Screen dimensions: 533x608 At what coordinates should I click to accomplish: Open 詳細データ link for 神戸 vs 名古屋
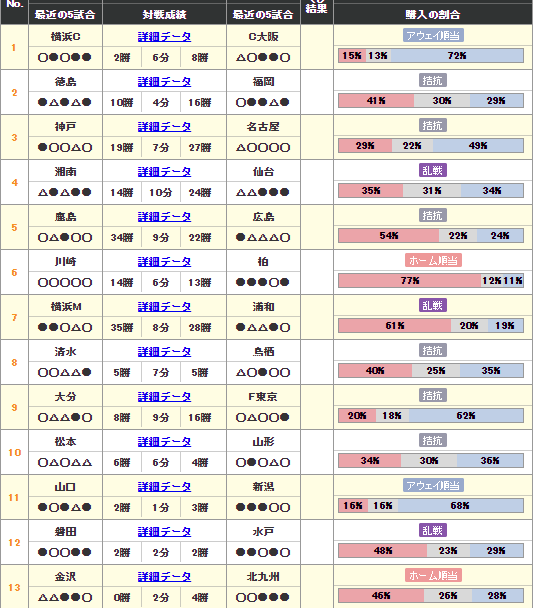[164, 127]
